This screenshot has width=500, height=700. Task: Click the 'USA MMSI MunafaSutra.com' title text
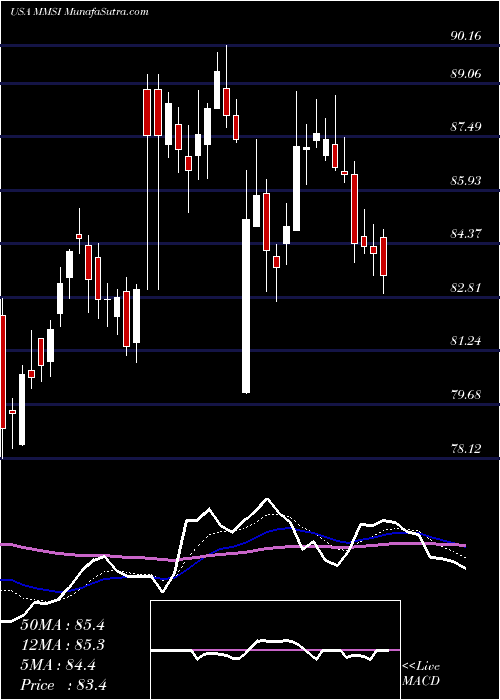click(x=79, y=12)
